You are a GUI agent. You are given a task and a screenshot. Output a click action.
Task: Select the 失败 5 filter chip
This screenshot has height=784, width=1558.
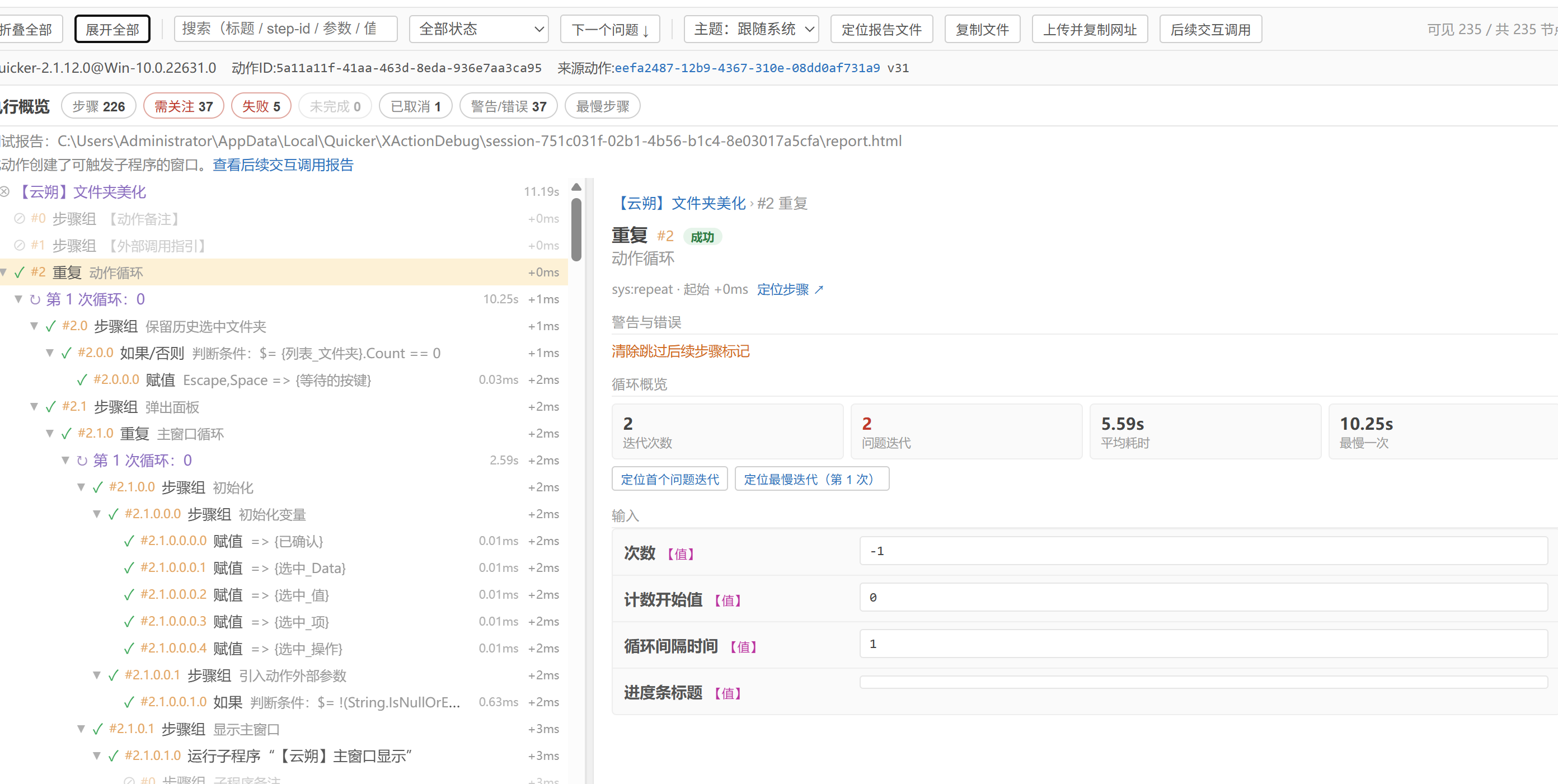click(x=261, y=106)
